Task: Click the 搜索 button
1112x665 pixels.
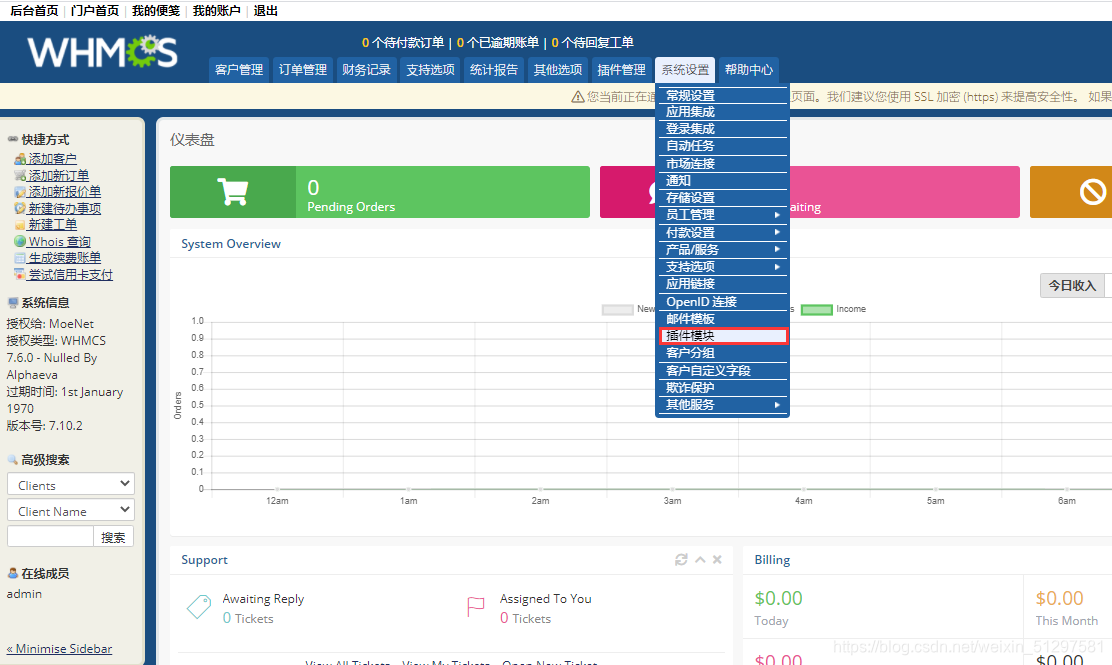Action: coord(113,536)
